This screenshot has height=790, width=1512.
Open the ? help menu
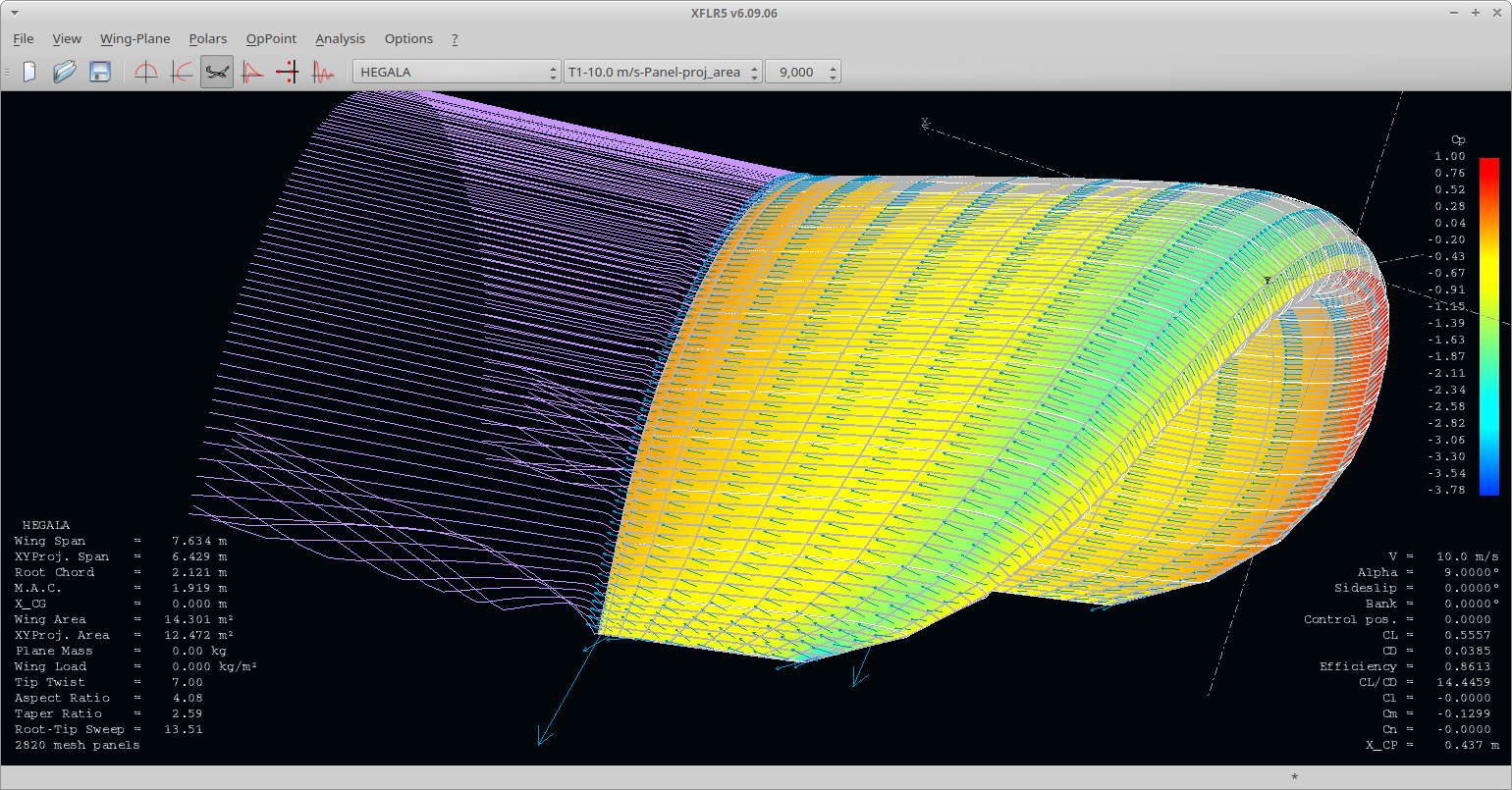point(455,39)
